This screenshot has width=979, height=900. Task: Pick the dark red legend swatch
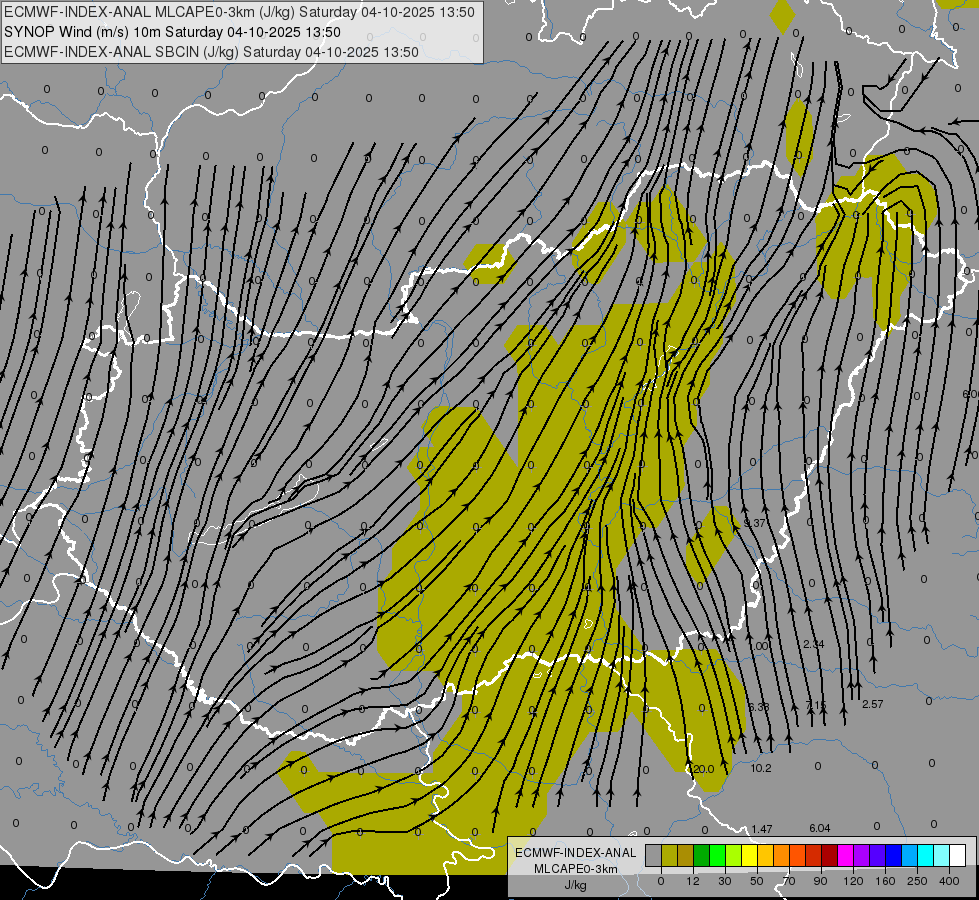830,855
